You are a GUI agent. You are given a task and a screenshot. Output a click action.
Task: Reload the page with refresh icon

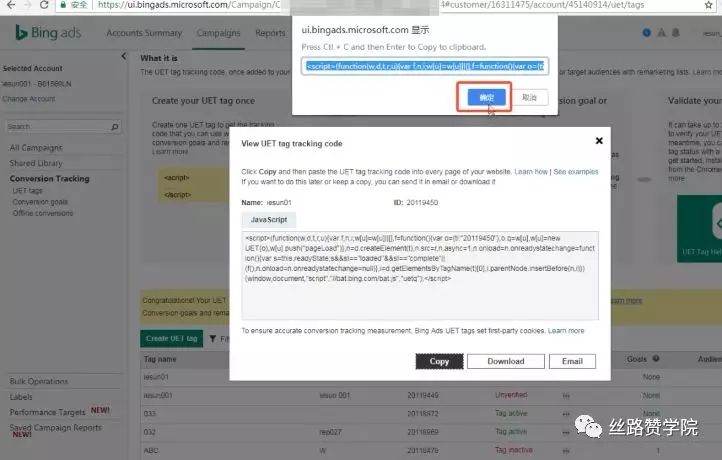click(44, 5)
